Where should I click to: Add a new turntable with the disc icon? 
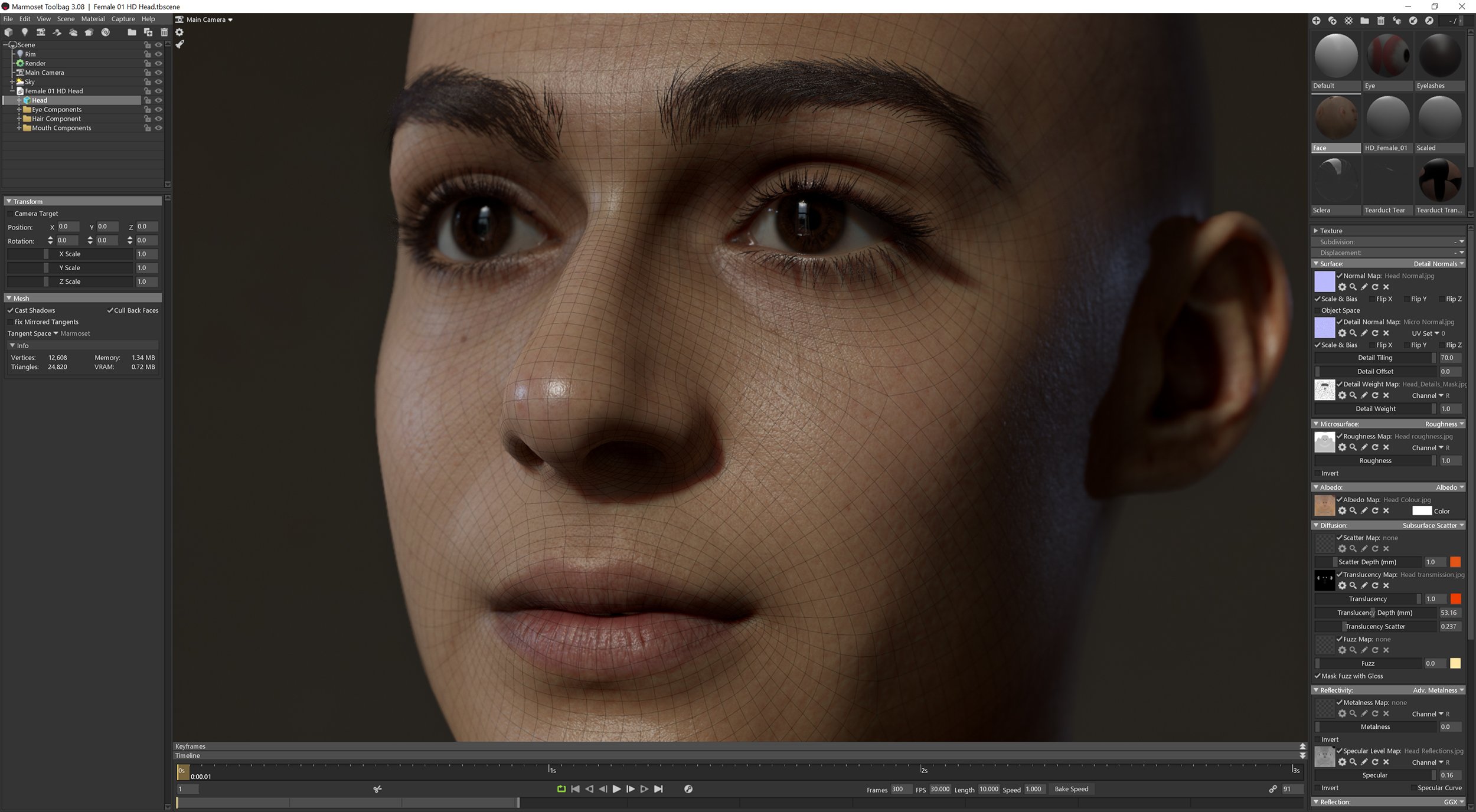click(106, 32)
